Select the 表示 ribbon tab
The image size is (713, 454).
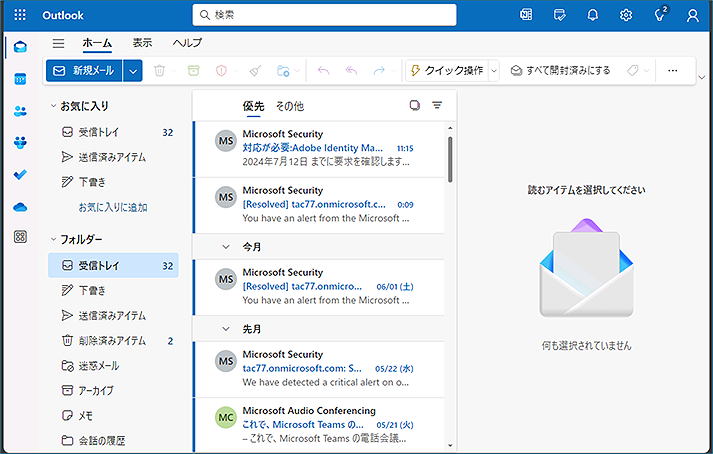pyautogui.click(x=142, y=43)
